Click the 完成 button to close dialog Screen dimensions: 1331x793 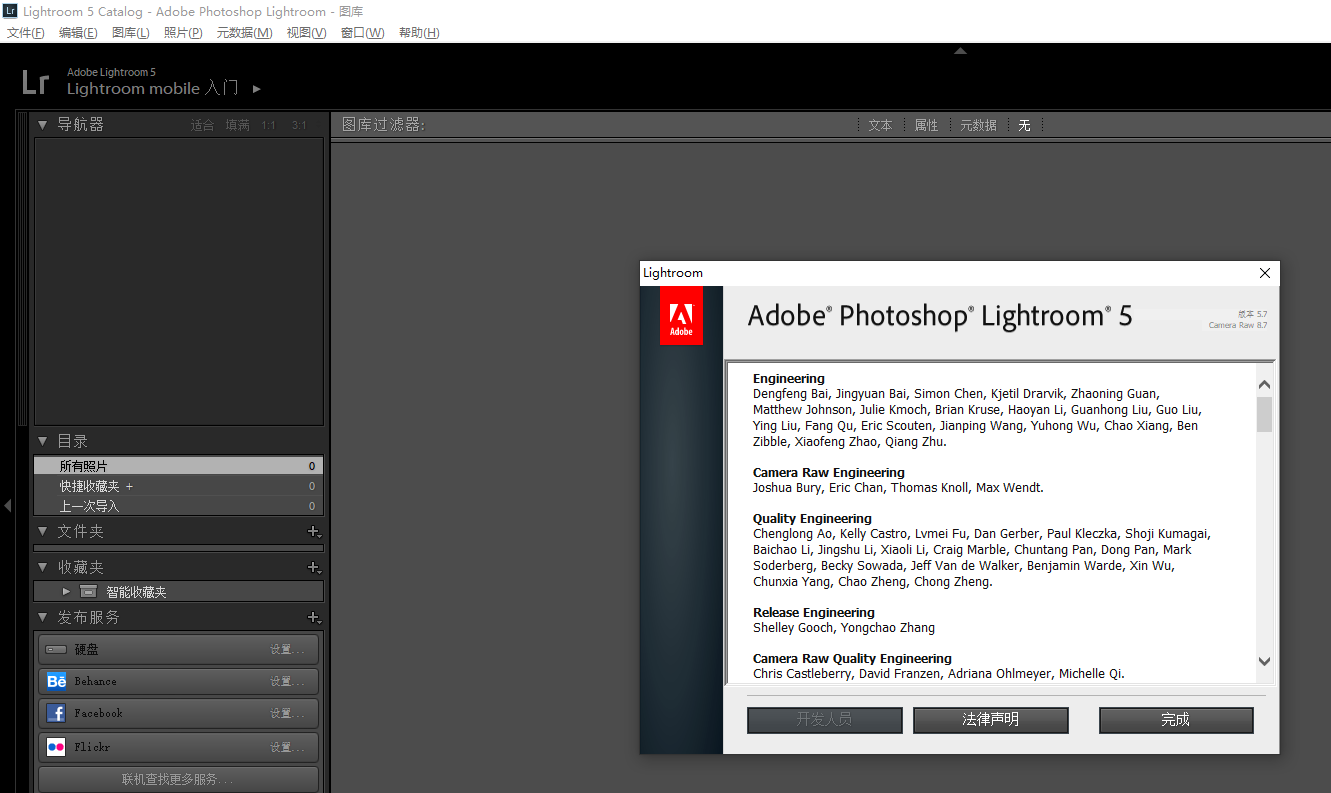[x=1175, y=720]
